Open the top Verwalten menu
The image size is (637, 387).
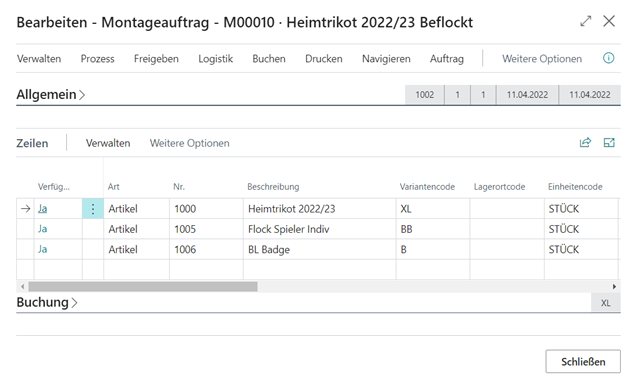tap(39, 59)
